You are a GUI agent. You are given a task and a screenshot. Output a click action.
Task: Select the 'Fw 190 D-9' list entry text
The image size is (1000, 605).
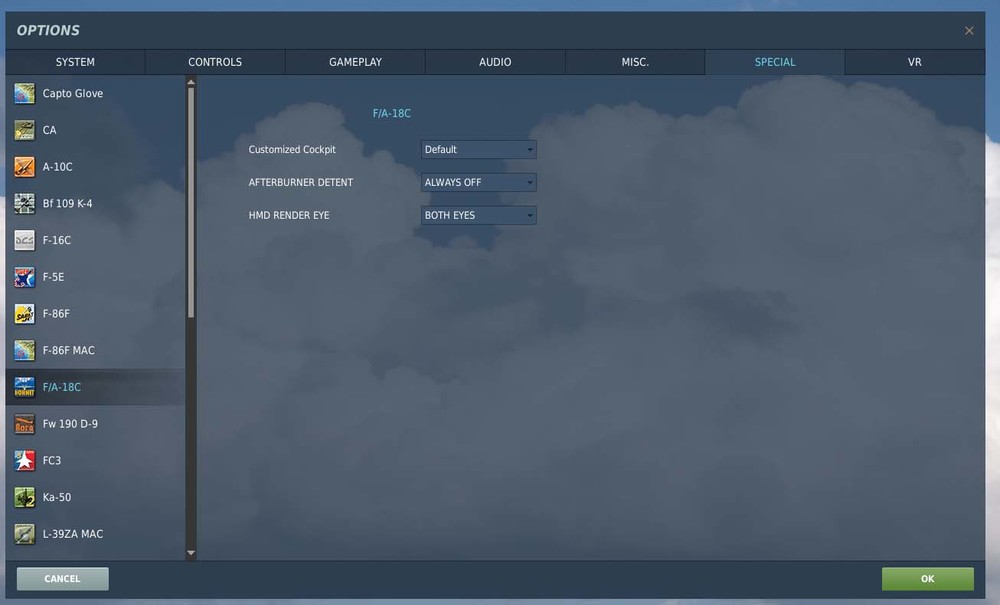click(x=70, y=424)
